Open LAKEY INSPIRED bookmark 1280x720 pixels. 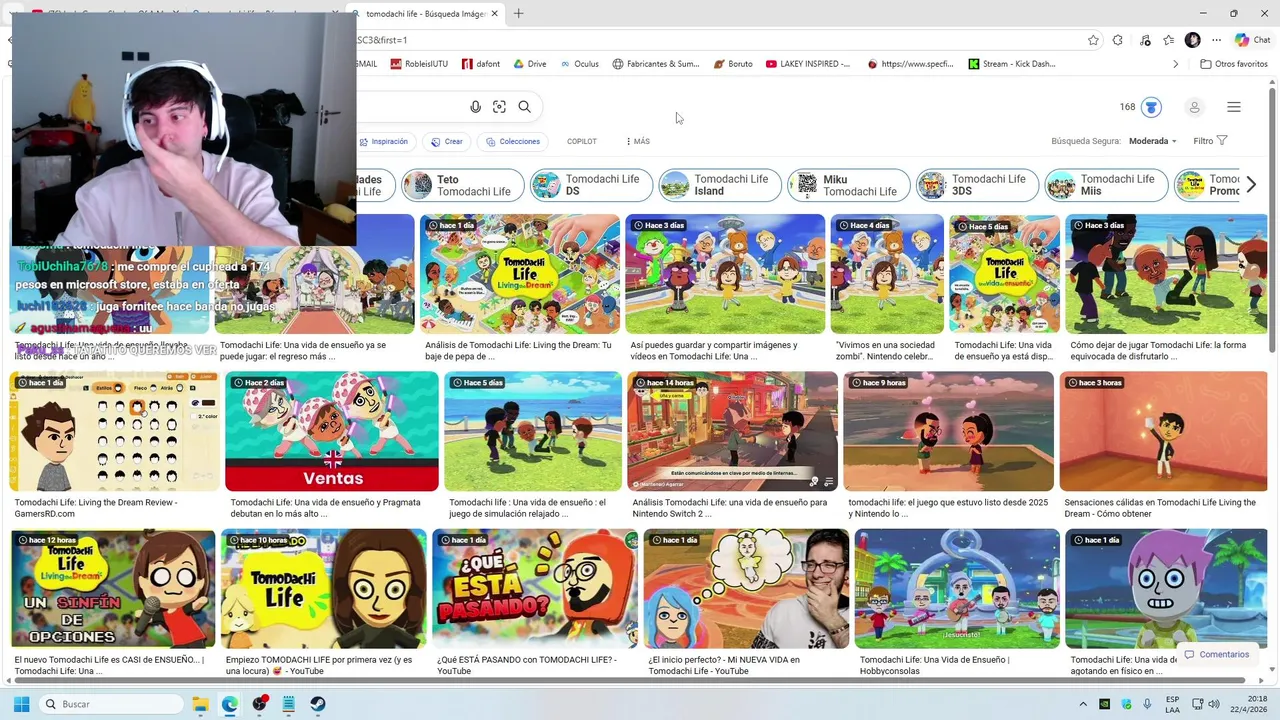click(x=808, y=64)
